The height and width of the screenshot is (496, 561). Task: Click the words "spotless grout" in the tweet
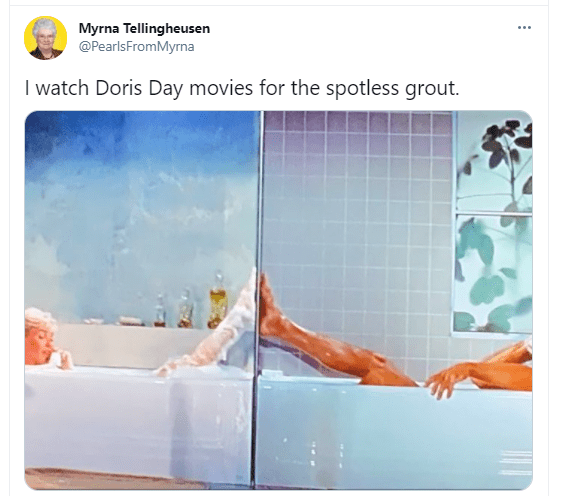[392, 89]
